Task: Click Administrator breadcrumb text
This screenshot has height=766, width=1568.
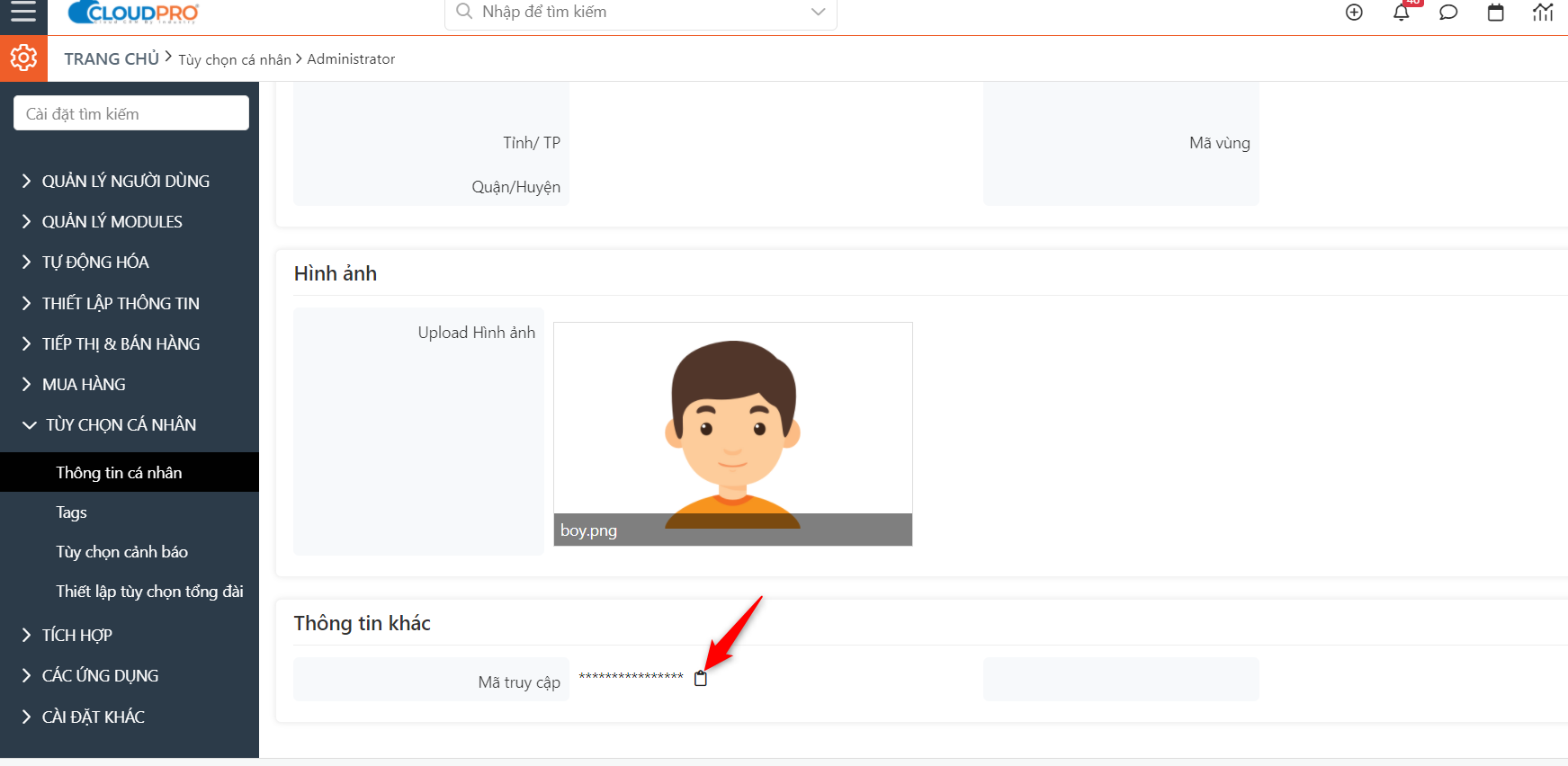Action: [x=351, y=58]
